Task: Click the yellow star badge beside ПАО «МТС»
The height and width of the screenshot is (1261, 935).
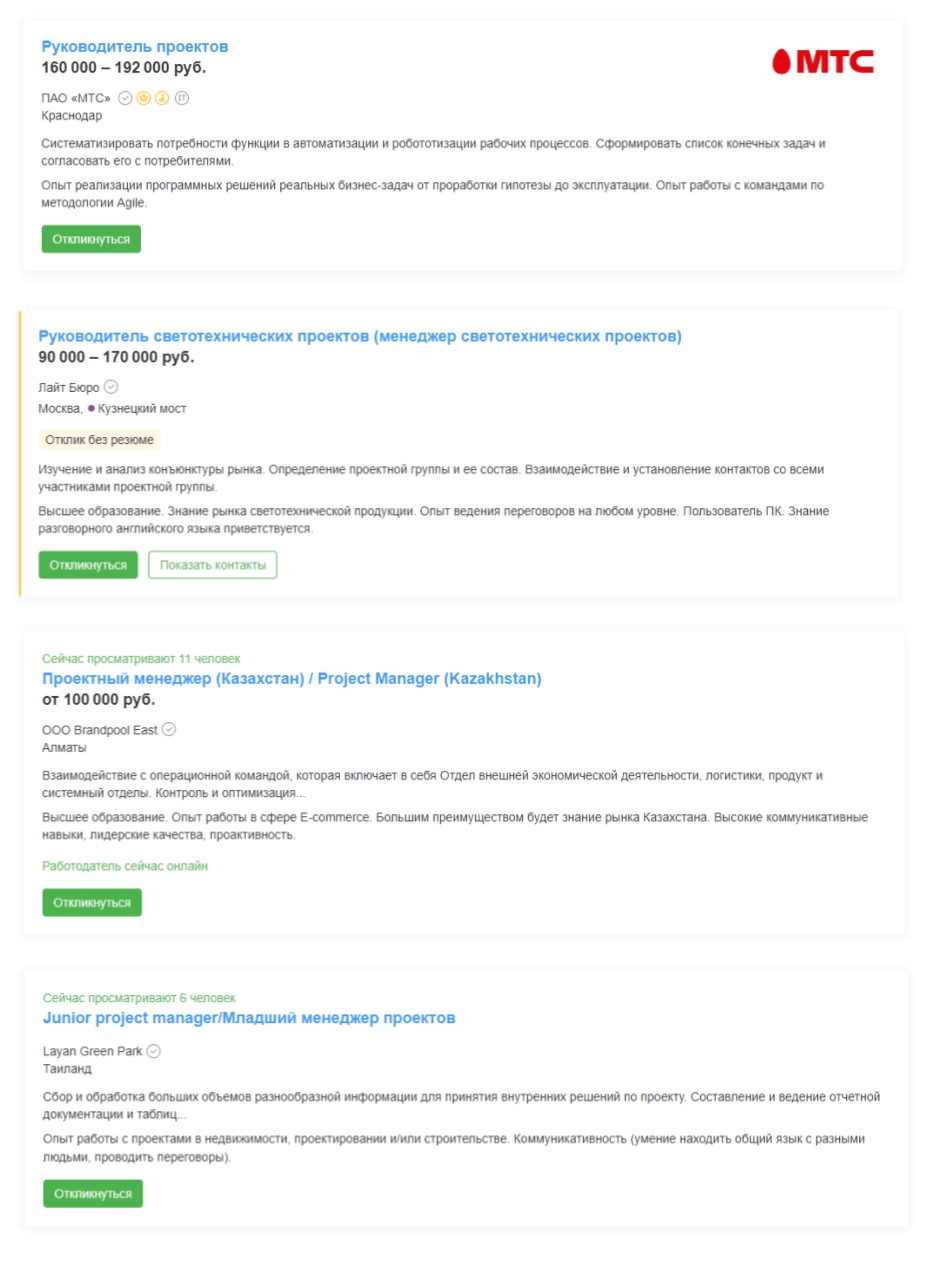Action: 144,98
